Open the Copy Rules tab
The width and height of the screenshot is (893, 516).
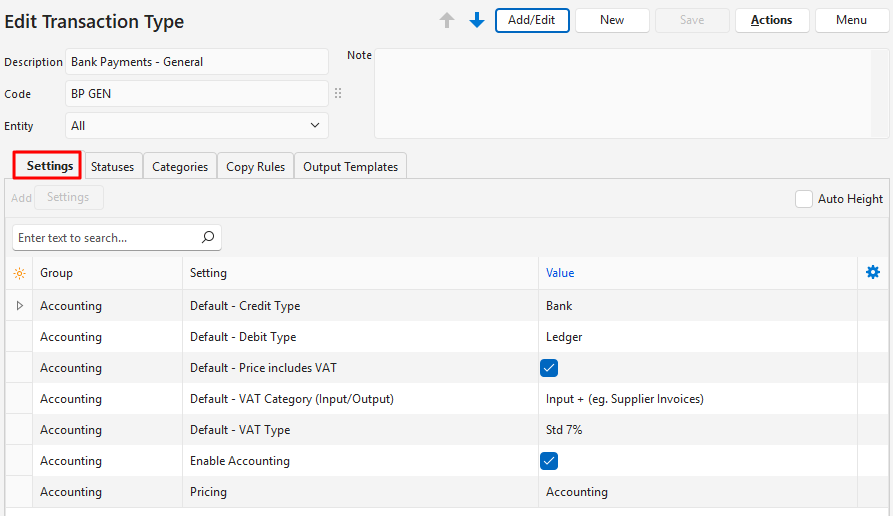(x=255, y=167)
